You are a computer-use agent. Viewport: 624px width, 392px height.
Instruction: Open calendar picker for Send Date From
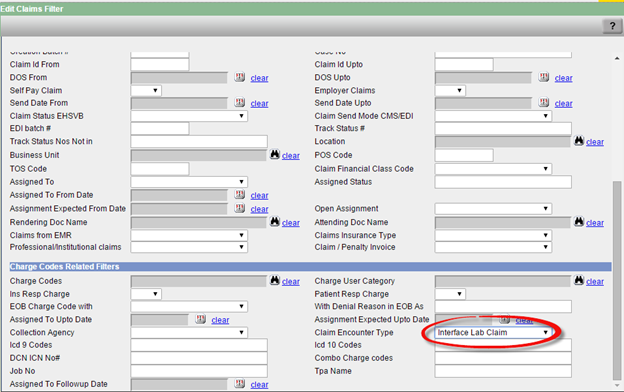(x=240, y=103)
